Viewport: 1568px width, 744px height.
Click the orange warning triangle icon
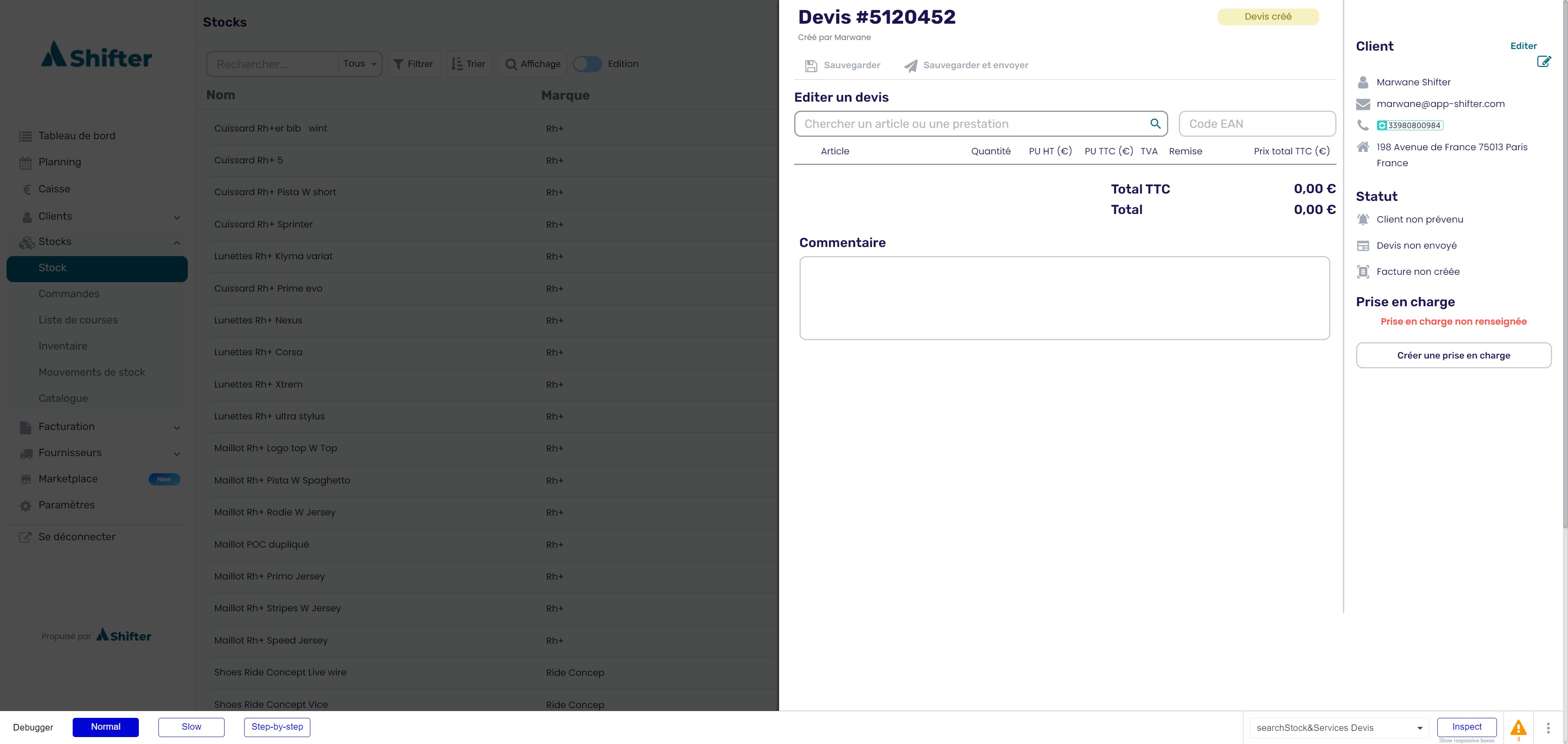(1518, 727)
